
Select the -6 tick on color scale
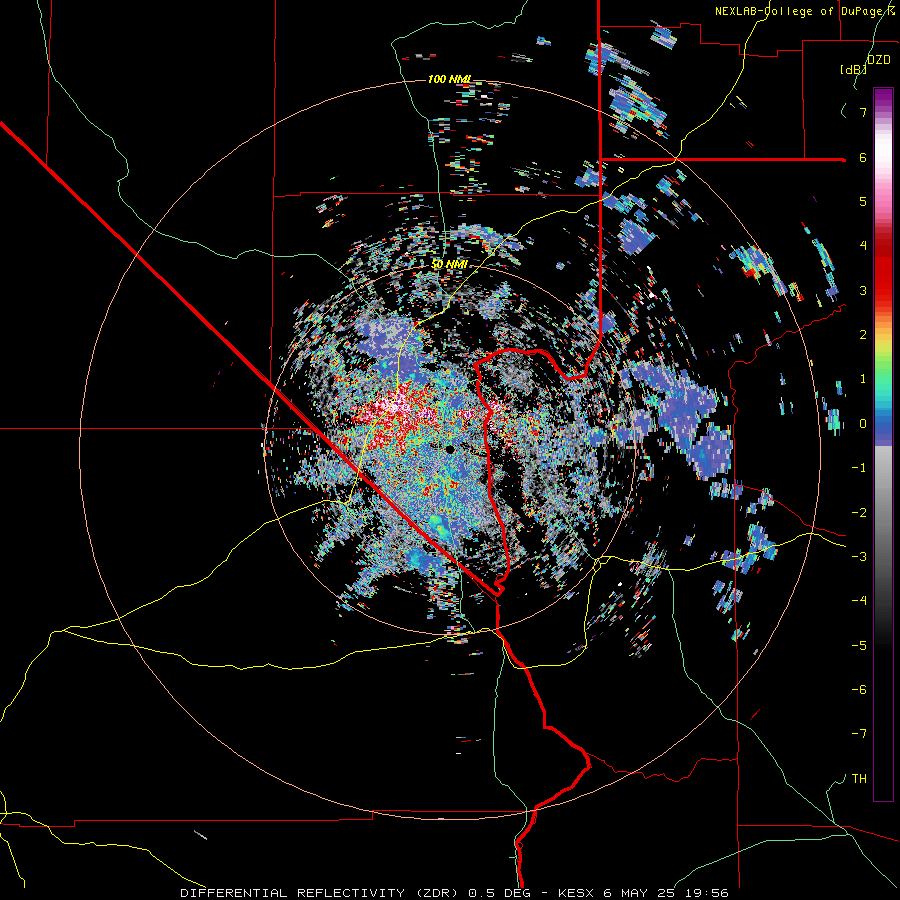click(859, 690)
